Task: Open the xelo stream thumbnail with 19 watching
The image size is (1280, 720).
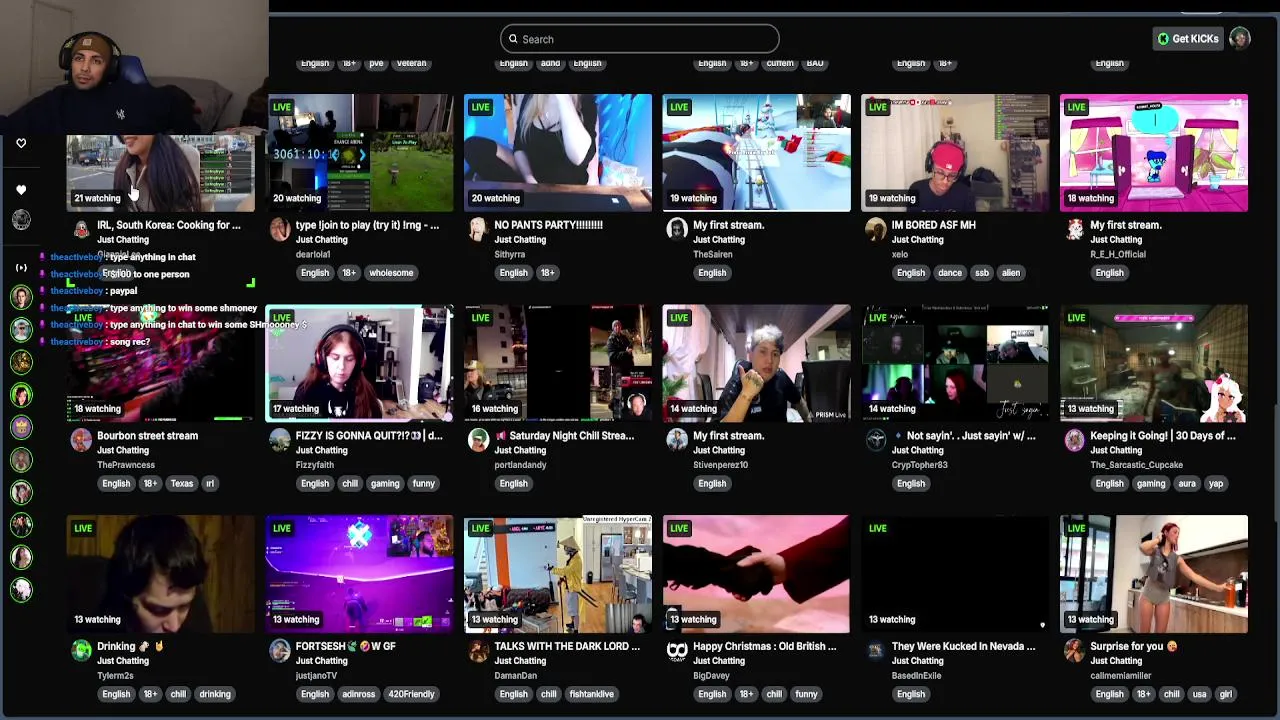Action: [x=955, y=153]
